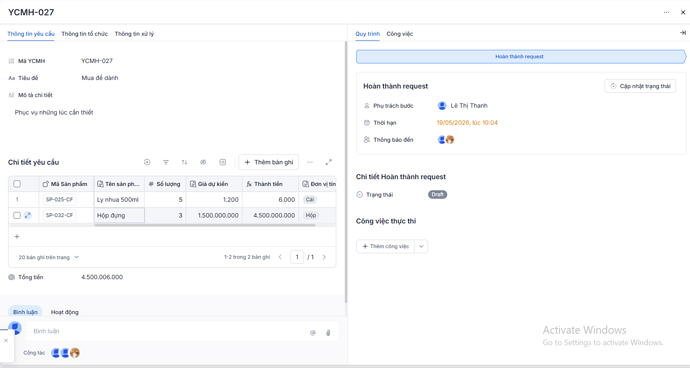This screenshot has width=690, height=368.
Task: Click the table horizontal scrollbar
Action: [205, 225]
